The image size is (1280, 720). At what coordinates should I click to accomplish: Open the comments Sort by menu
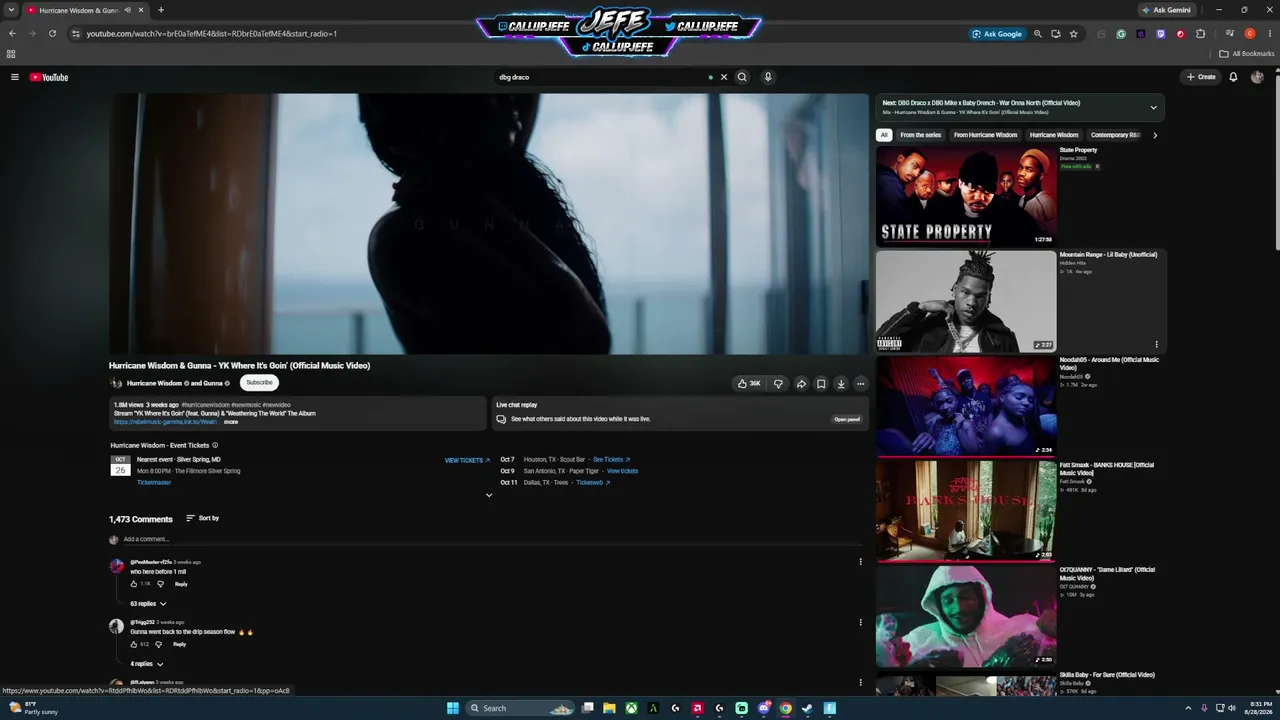pos(202,518)
